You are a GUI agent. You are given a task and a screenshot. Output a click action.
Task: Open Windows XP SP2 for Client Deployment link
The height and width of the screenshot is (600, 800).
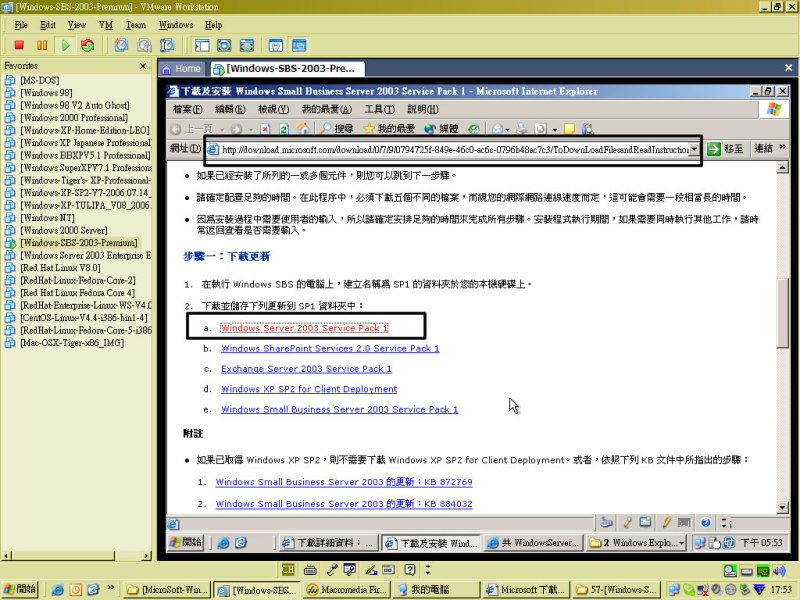(309, 389)
